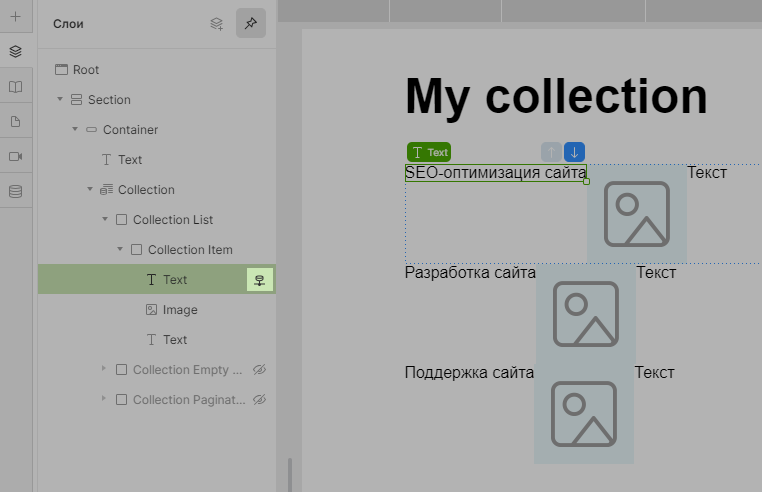Toggle the pin panel button
The width and height of the screenshot is (762, 492).
tap(251, 23)
